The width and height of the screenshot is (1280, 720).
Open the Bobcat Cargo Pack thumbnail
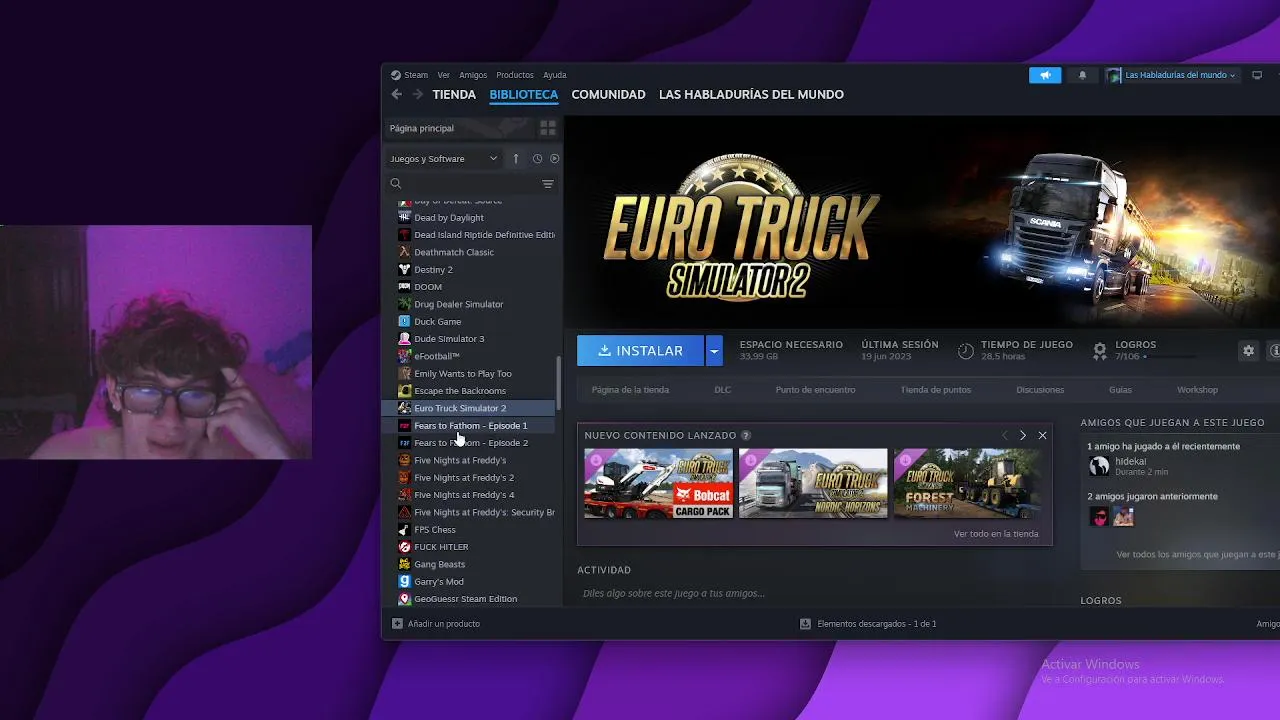coord(658,483)
